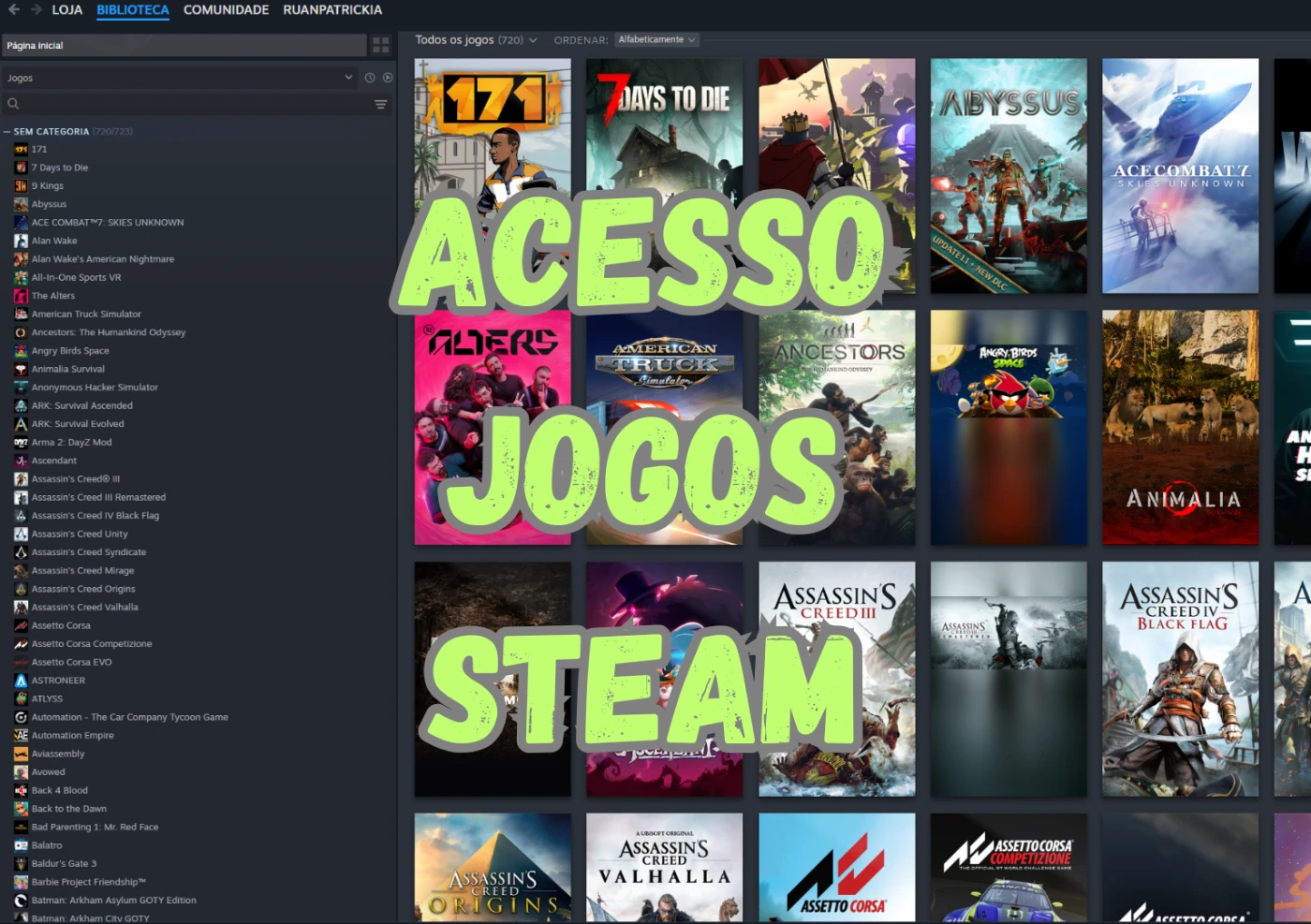Viewport: 1311px width, 924px height.
Task: Select Assassin's Creed Valhalla in the list
Action: (x=84, y=608)
